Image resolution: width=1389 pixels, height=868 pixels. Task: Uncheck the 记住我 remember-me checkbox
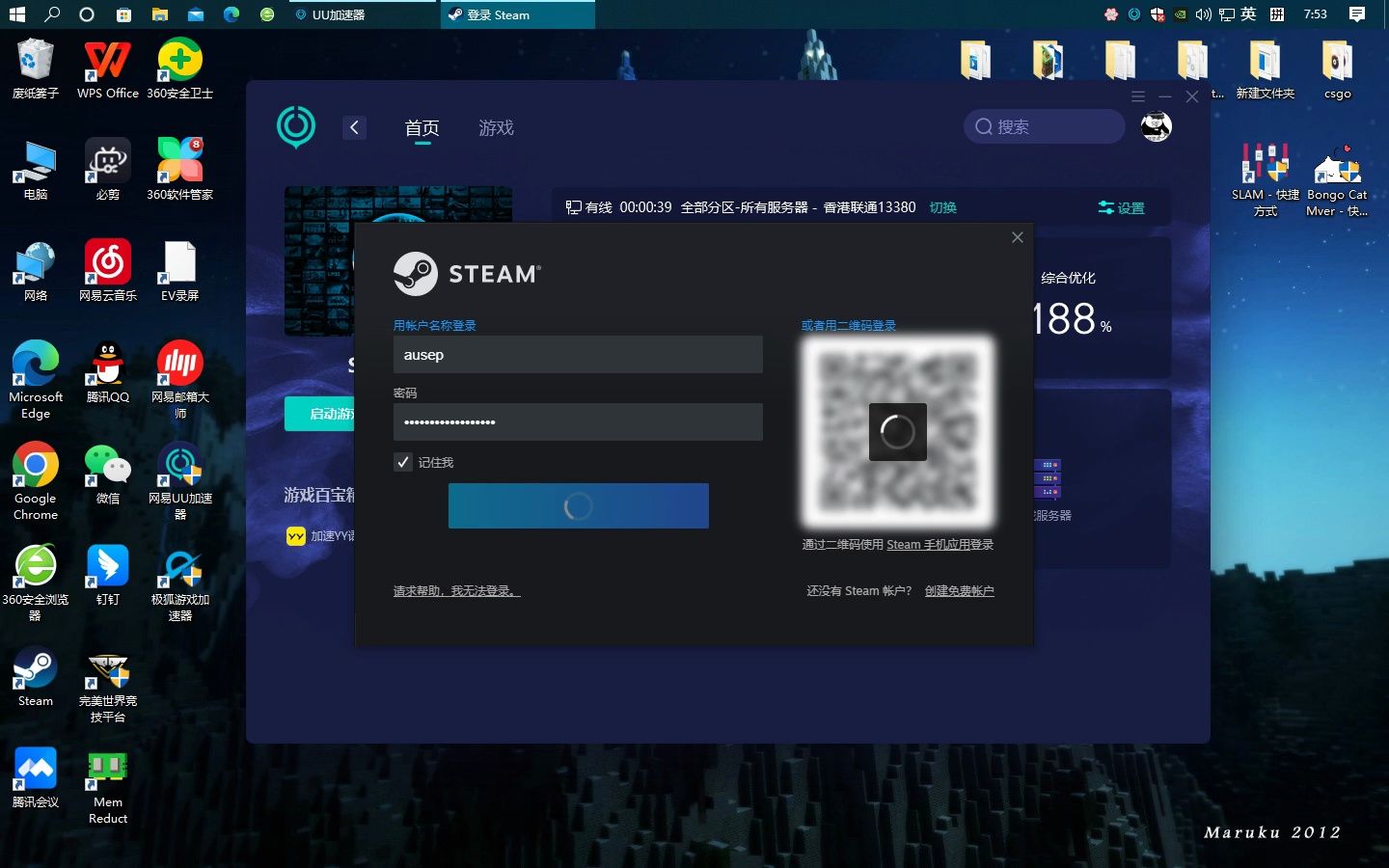point(402,462)
